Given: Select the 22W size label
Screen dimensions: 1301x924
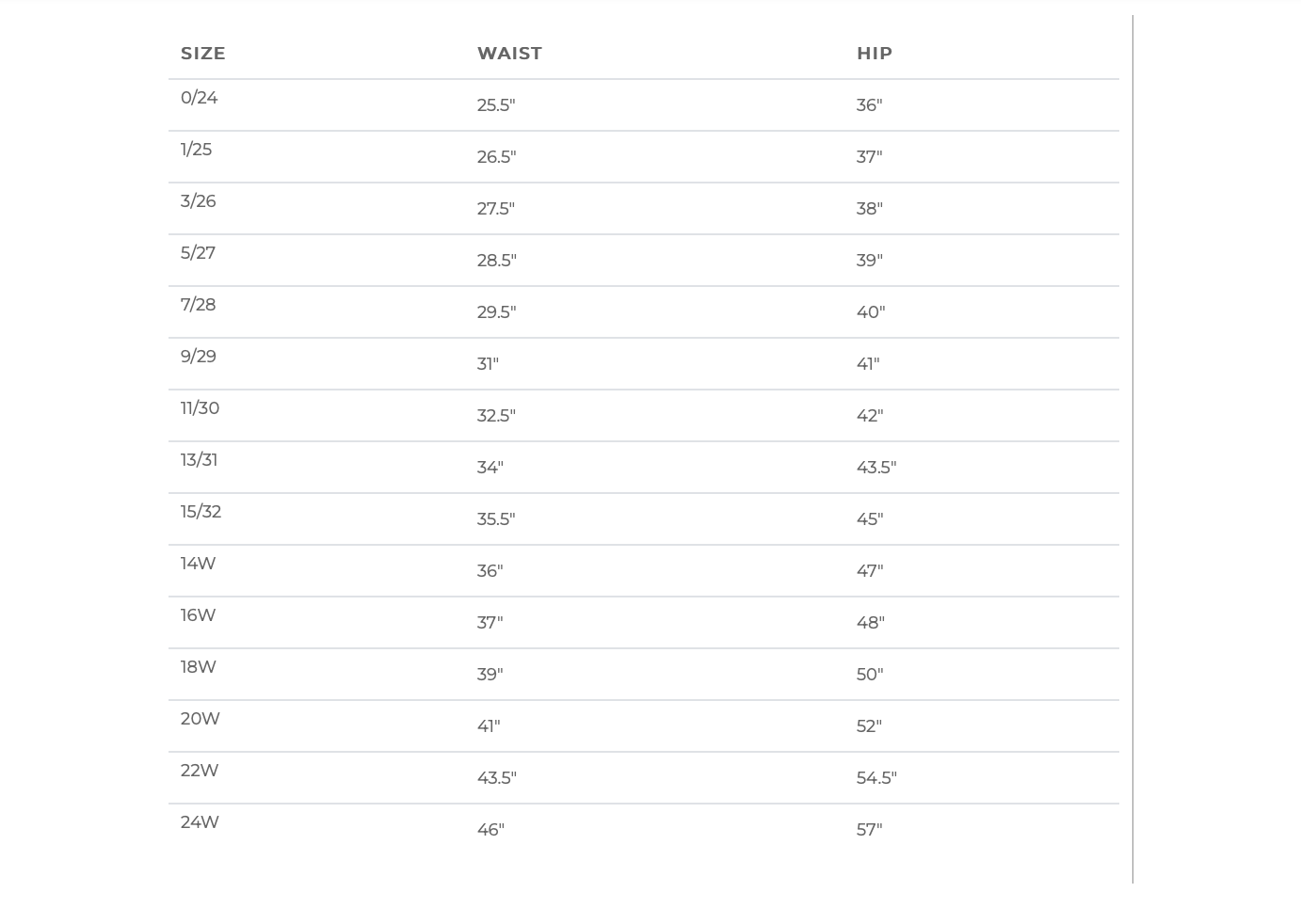Looking at the screenshot, I should coord(200,771).
